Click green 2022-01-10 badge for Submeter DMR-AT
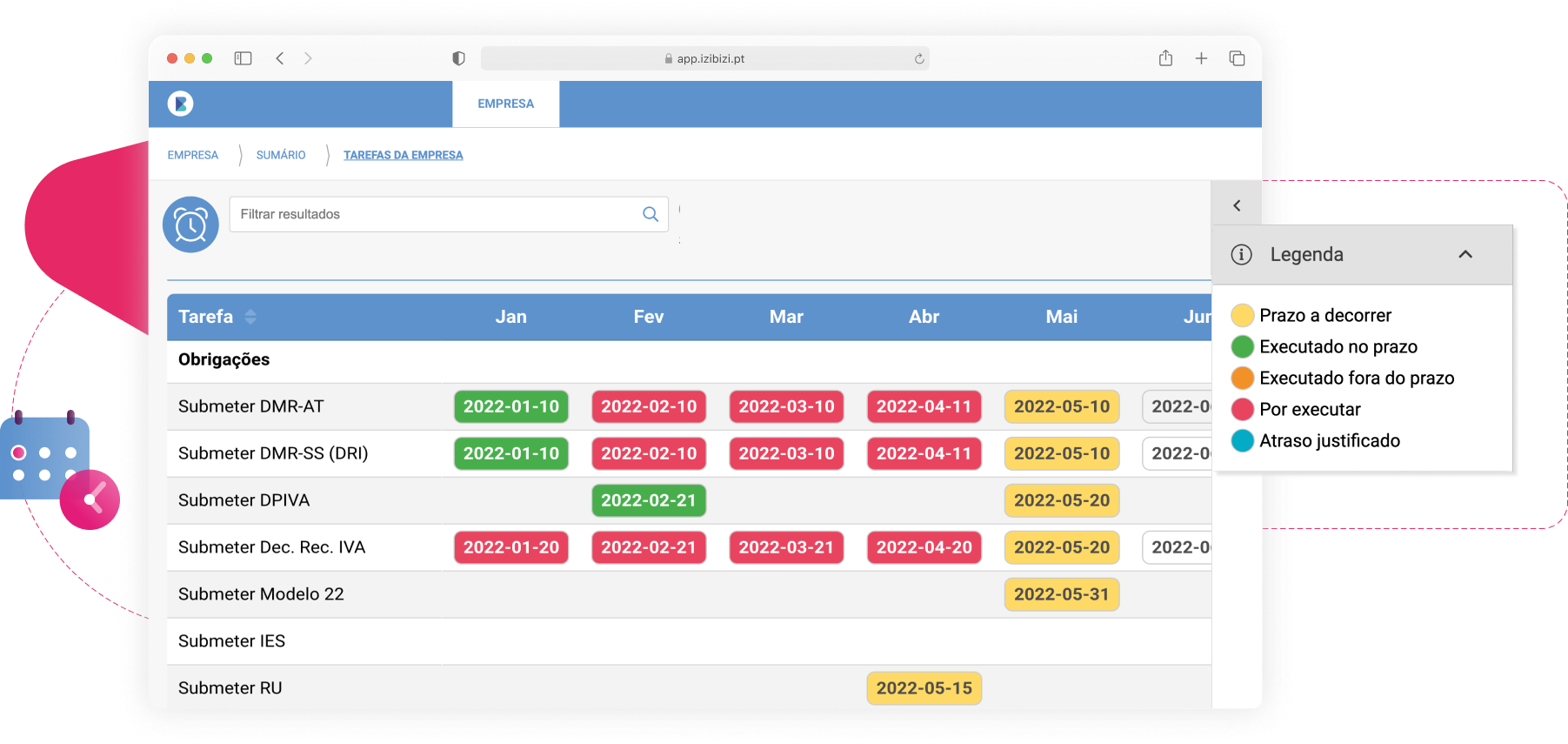Viewport: 1568px width, 744px height. point(510,406)
